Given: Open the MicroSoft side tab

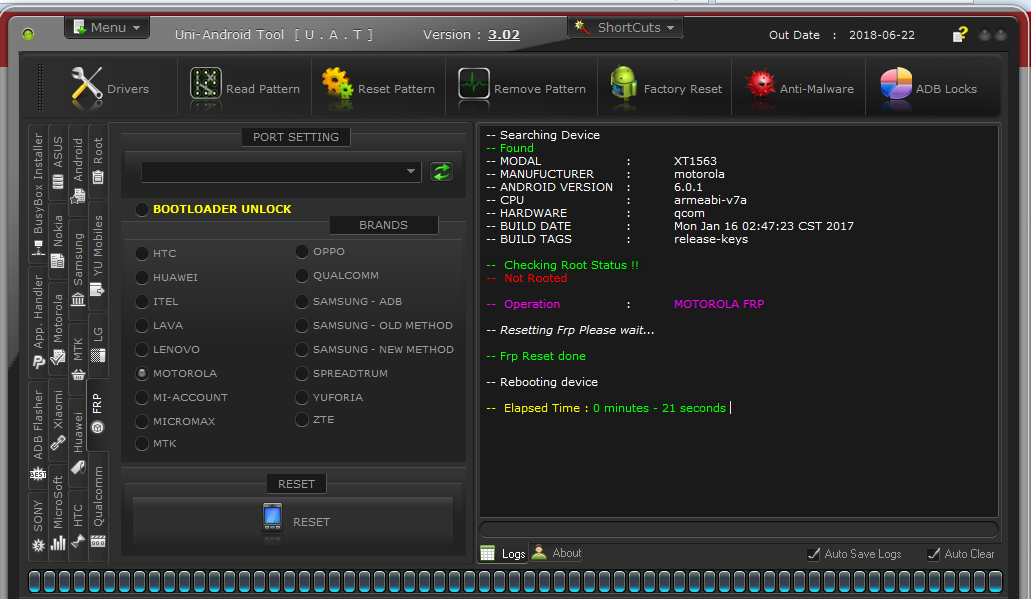Looking at the screenshot, I should 58,513.
